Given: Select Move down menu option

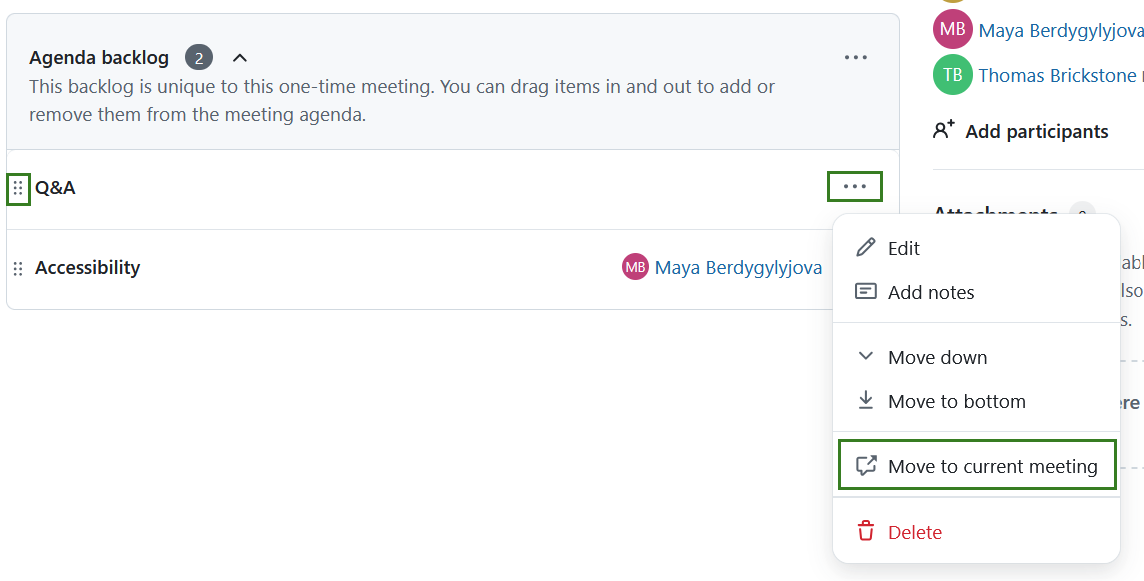Looking at the screenshot, I should [937, 357].
